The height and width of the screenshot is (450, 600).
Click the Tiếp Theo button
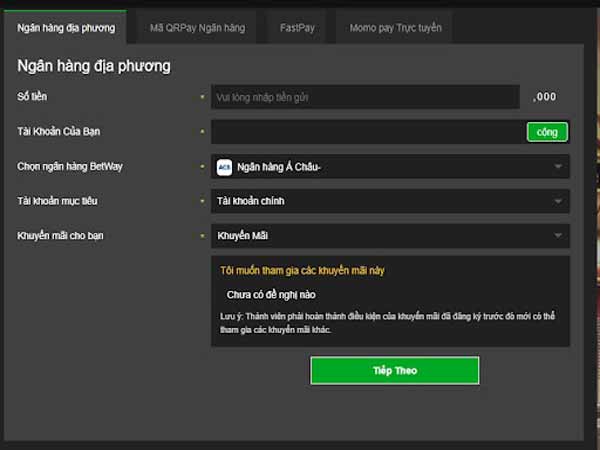(x=394, y=370)
